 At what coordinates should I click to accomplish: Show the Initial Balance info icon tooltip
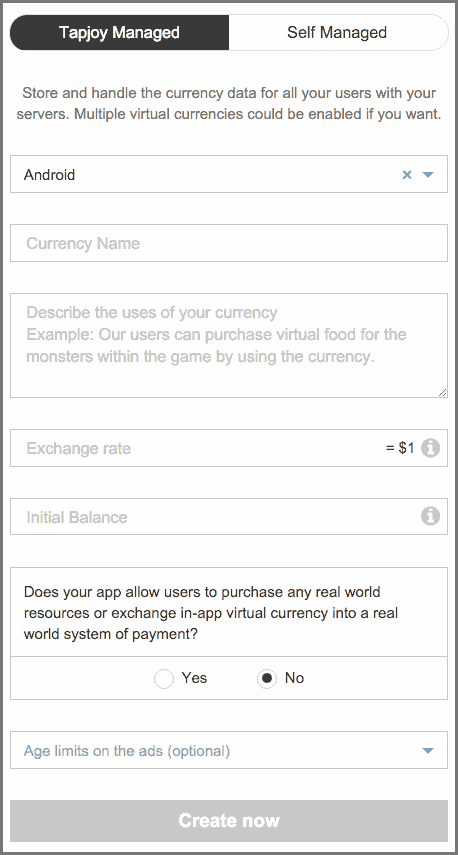[430, 516]
